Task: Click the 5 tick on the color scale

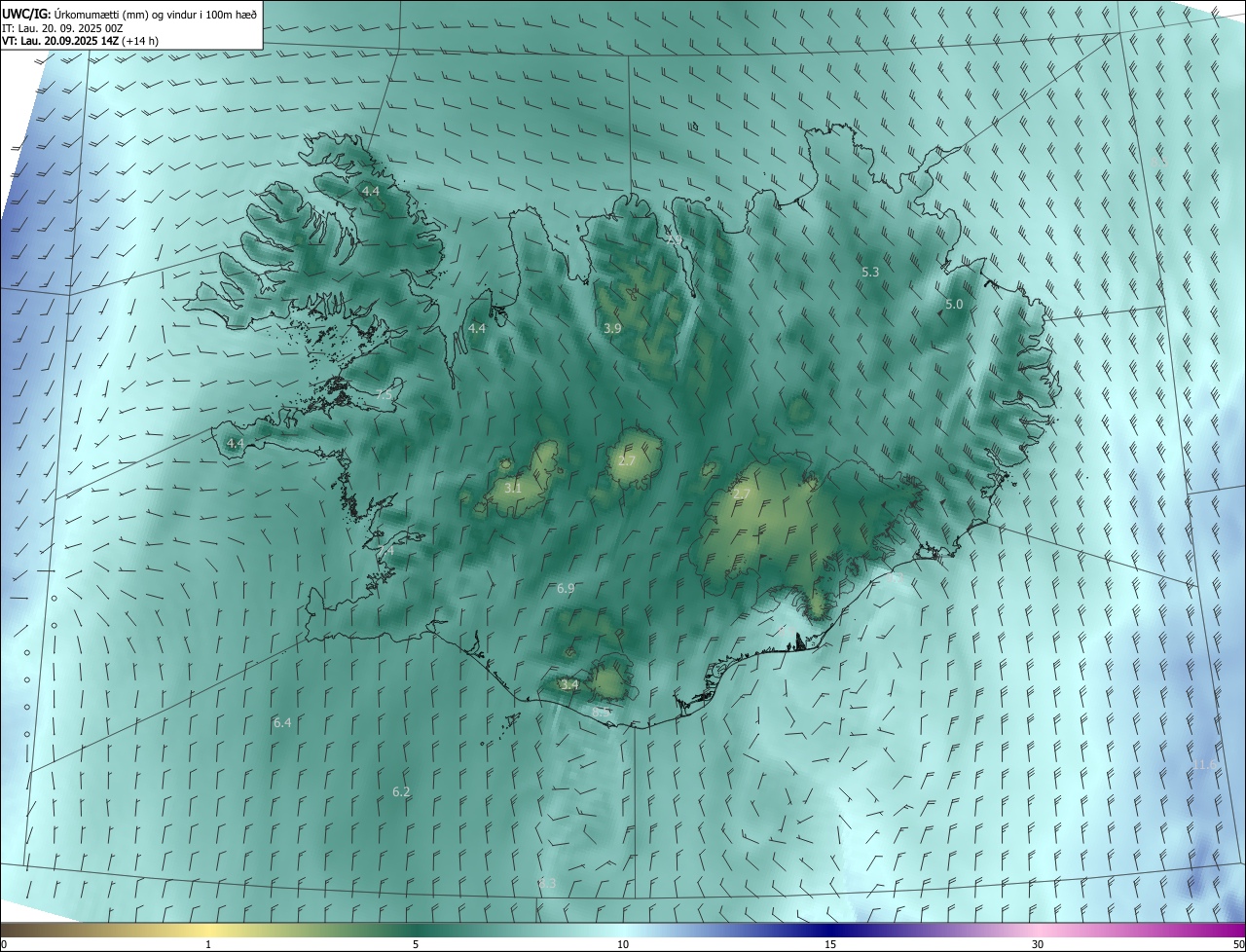Action: (x=416, y=944)
